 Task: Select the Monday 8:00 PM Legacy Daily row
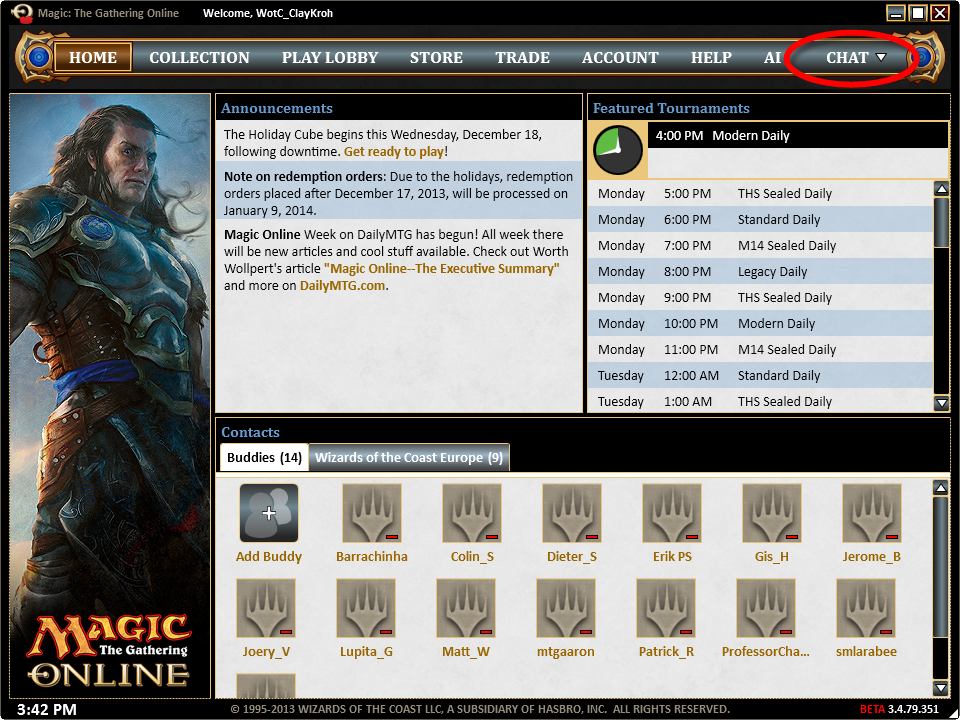tap(760, 271)
